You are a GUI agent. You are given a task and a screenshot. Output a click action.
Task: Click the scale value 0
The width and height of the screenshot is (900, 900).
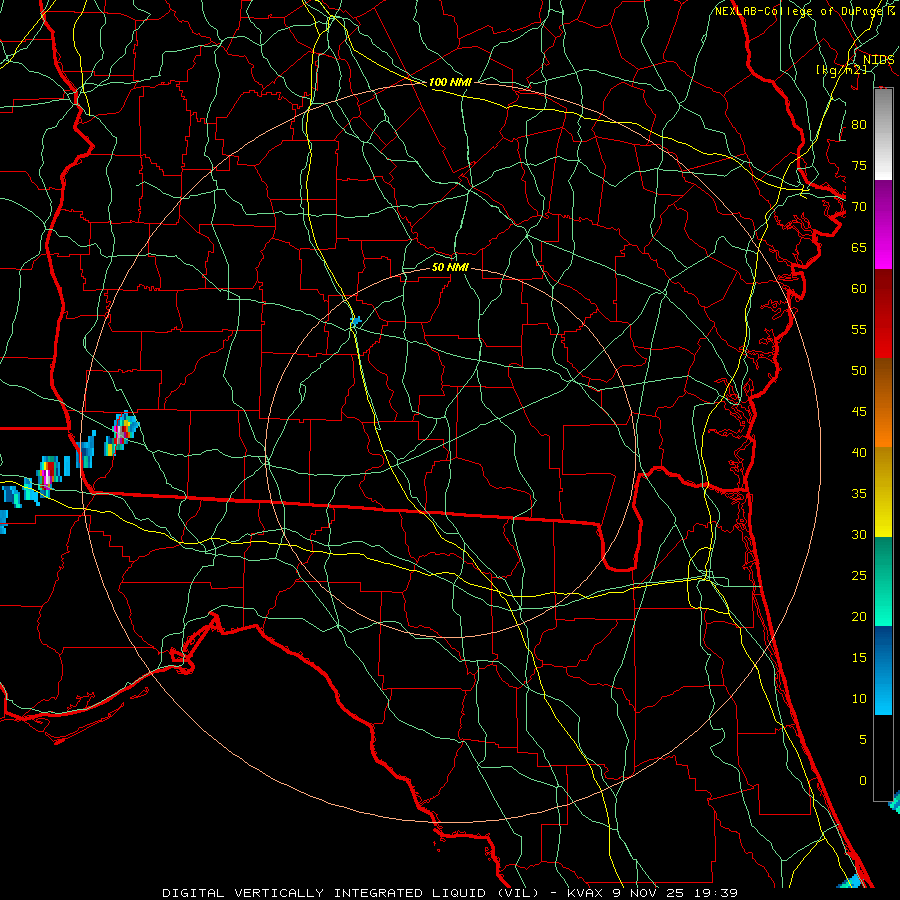(x=863, y=781)
